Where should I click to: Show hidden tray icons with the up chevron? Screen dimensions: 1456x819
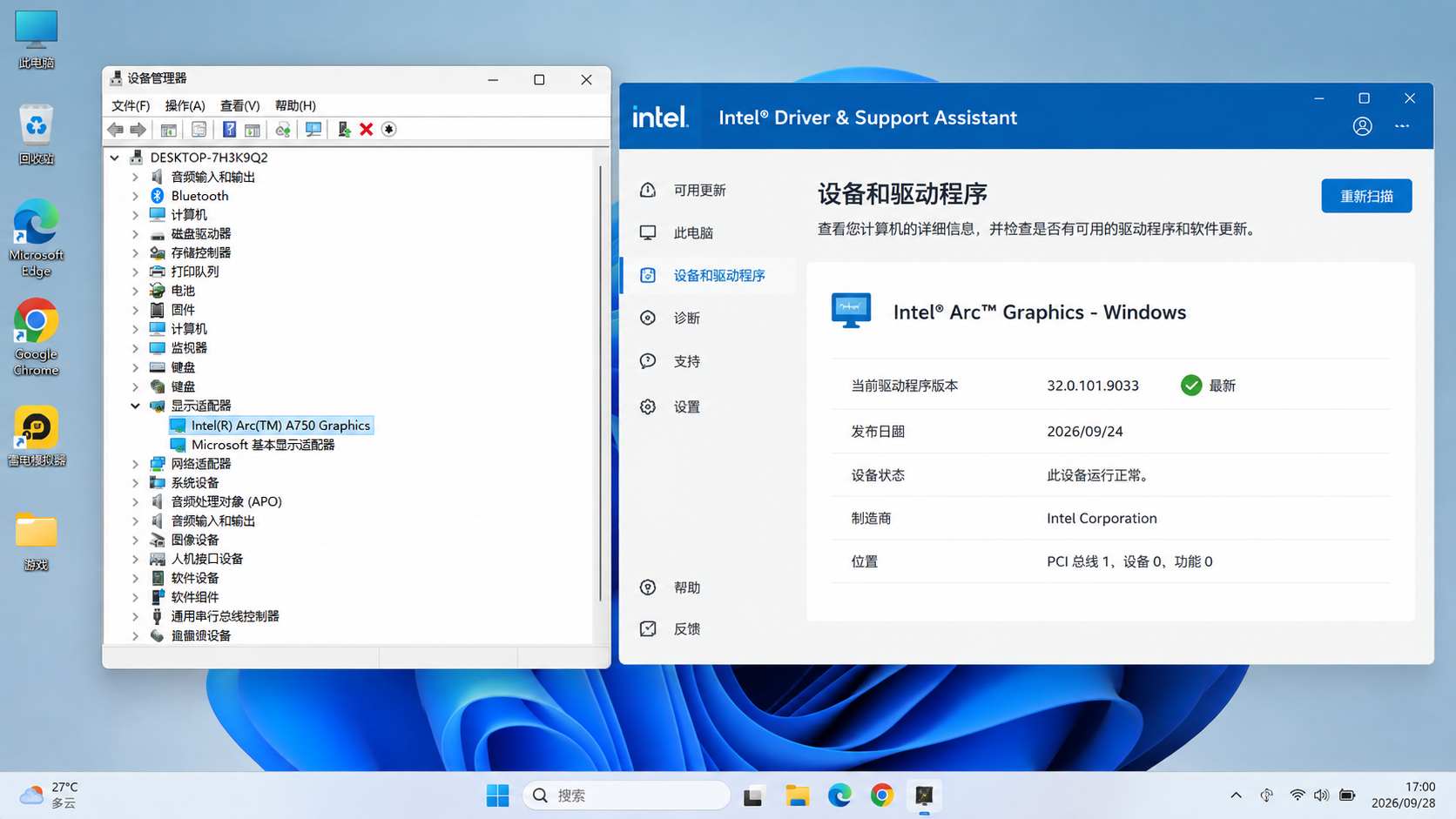[1236, 796]
